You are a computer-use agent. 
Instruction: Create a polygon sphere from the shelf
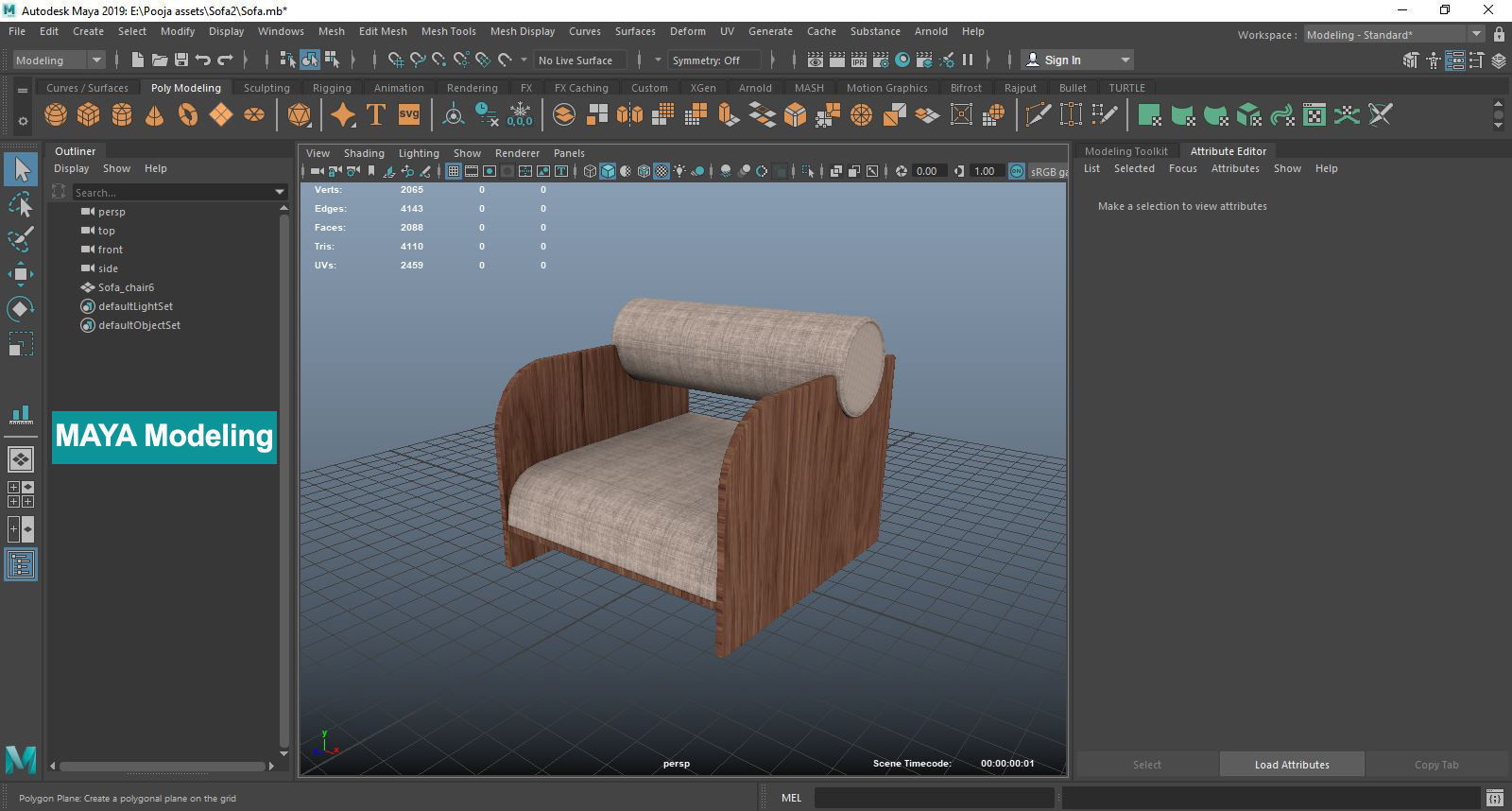(x=56, y=115)
